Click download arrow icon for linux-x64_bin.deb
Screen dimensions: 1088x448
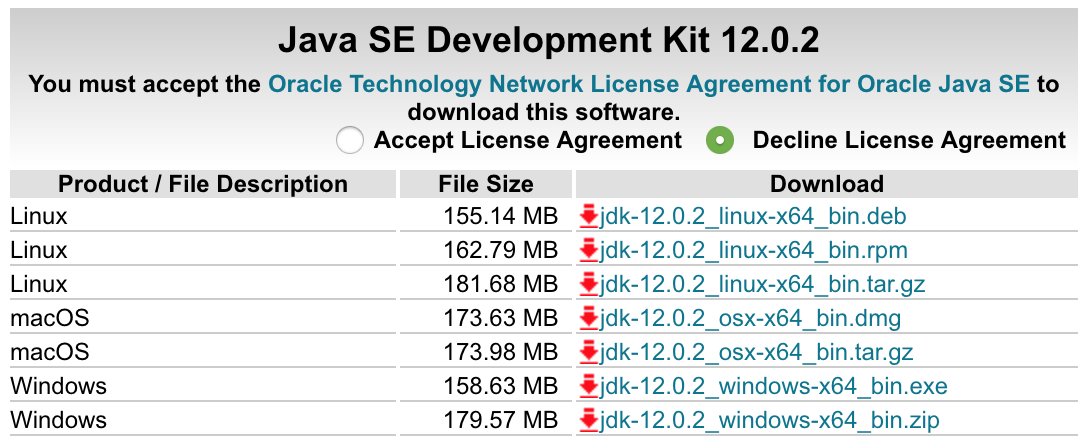click(x=588, y=218)
